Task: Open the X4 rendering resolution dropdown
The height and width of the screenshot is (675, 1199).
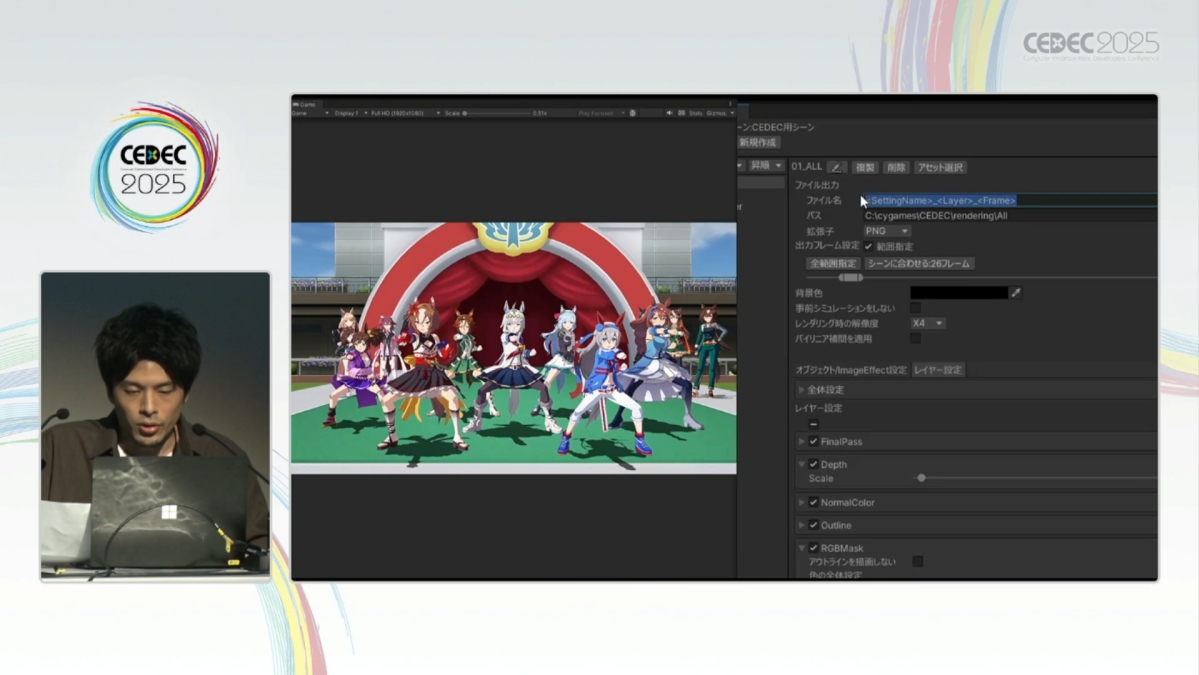Action: coord(928,323)
